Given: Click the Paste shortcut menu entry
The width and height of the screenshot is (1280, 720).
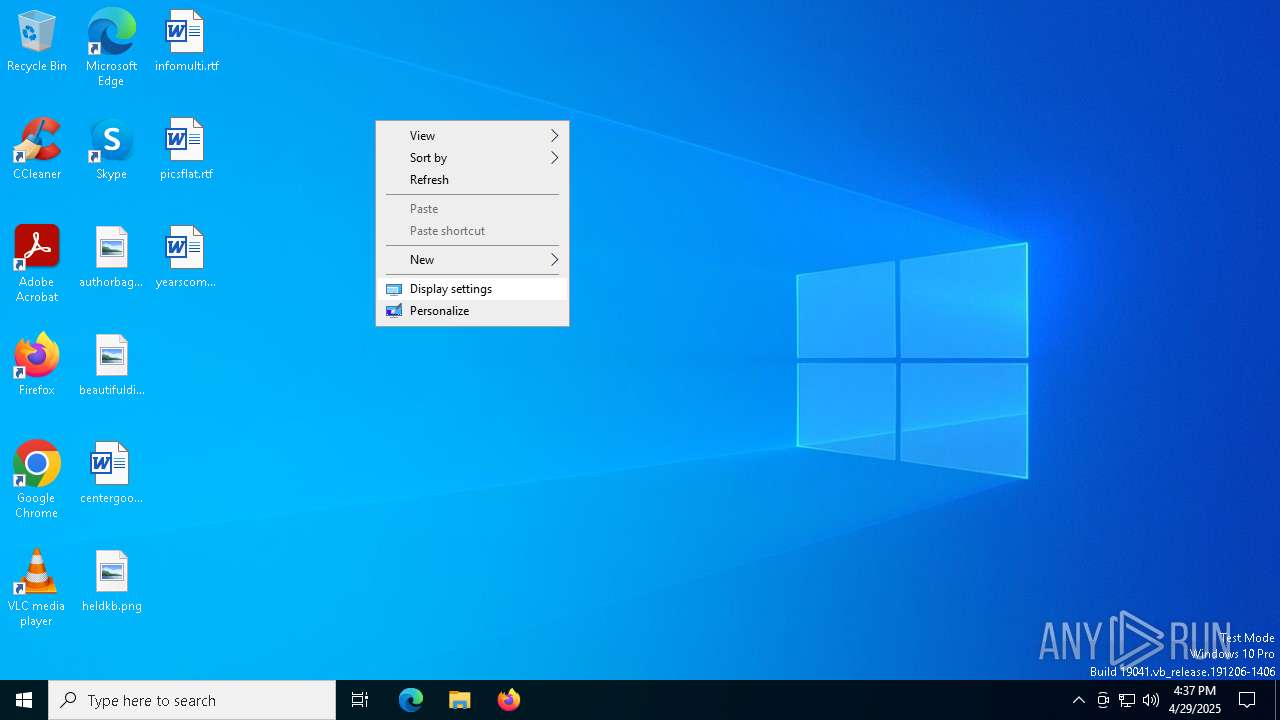Looking at the screenshot, I should tap(472, 231).
